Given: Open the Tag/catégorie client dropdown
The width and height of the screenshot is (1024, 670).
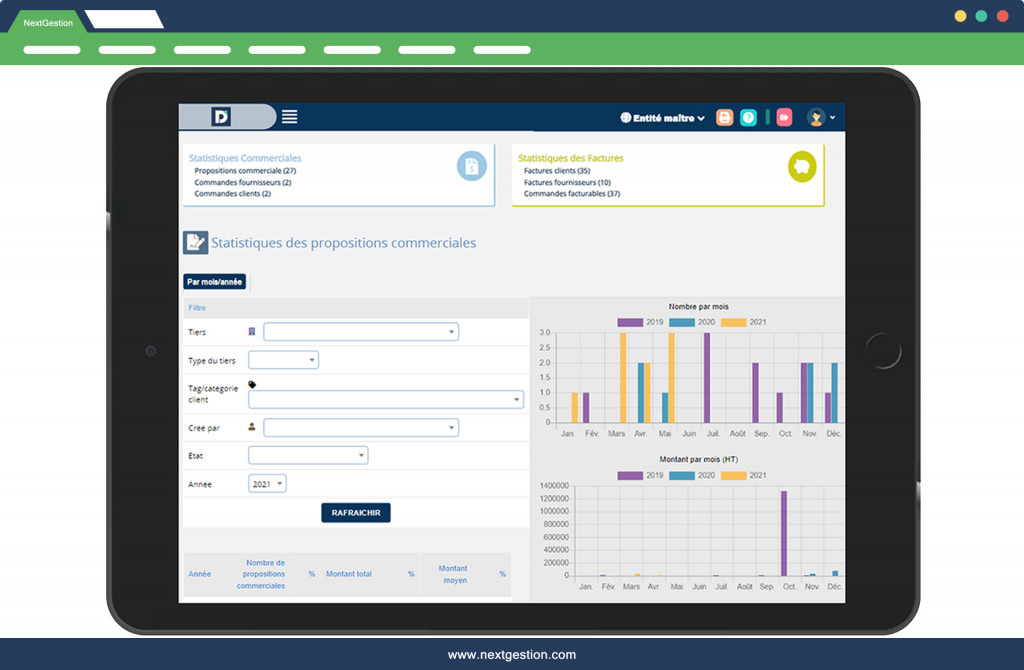Looking at the screenshot, I should point(386,399).
